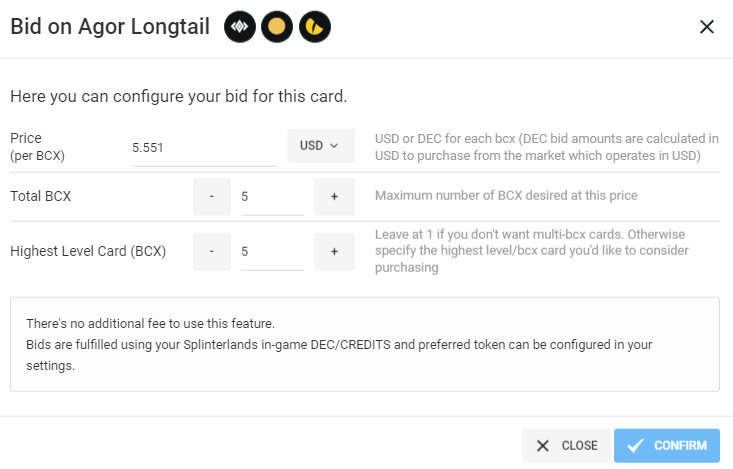Decrease Highest Level Card BCX value
The height and width of the screenshot is (469, 733).
pos(212,252)
